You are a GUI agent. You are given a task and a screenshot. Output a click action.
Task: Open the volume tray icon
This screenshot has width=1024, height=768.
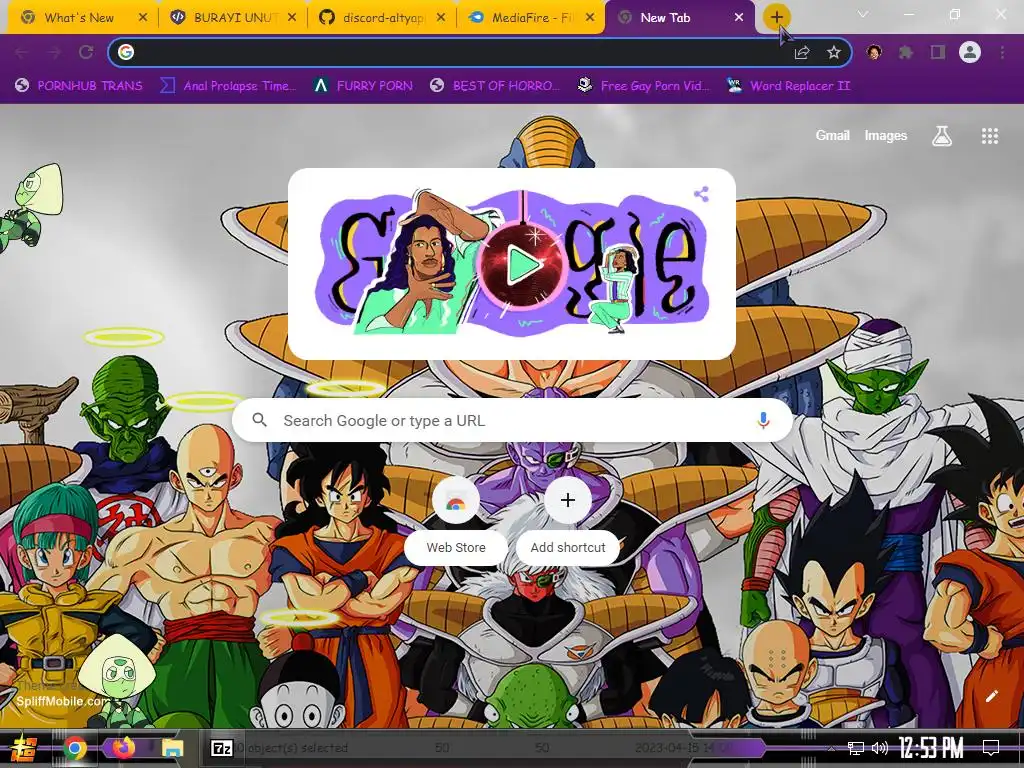pyautogui.click(x=880, y=748)
